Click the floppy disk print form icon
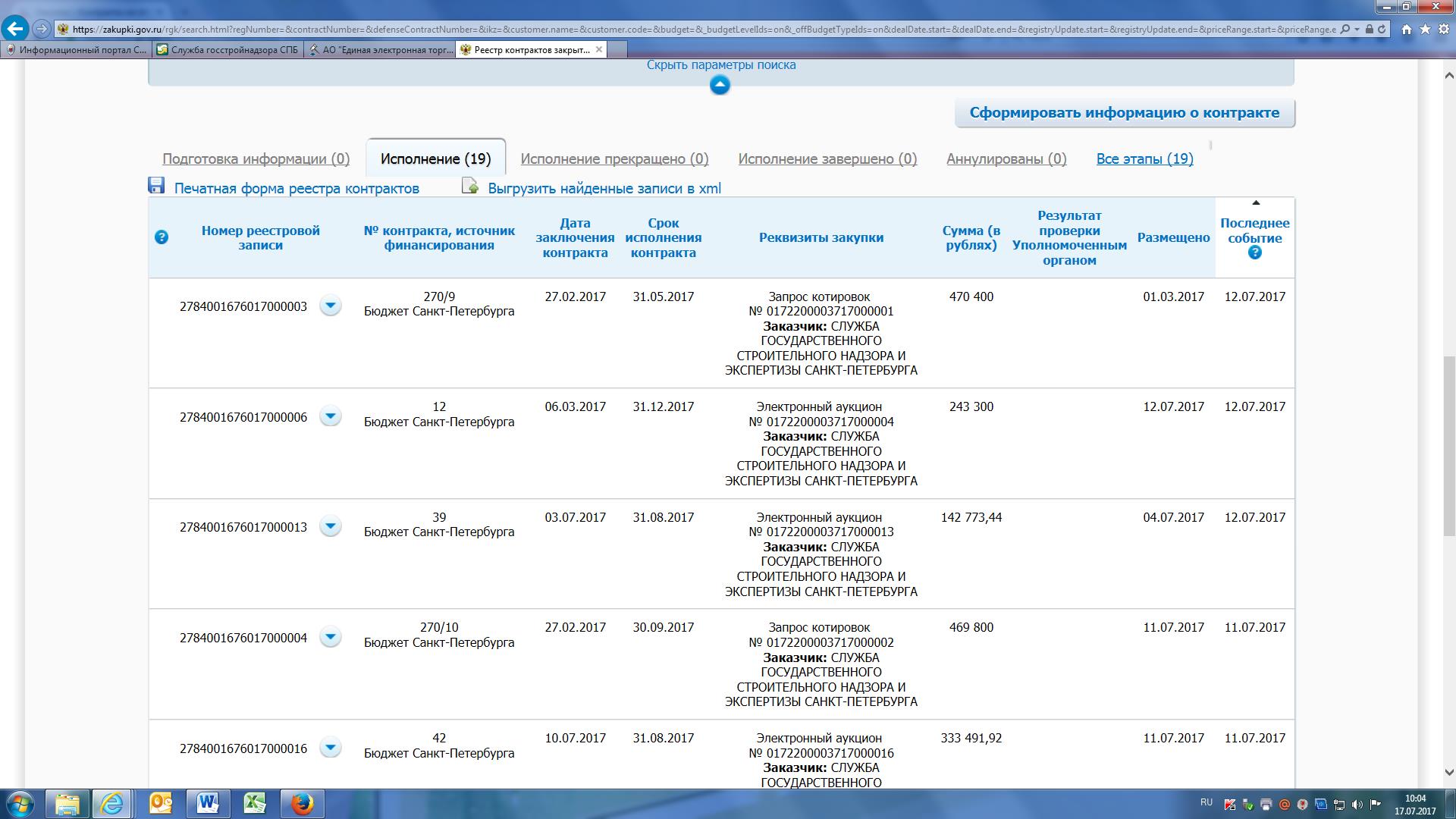The height and width of the screenshot is (819, 1456). [x=156, y=186]
